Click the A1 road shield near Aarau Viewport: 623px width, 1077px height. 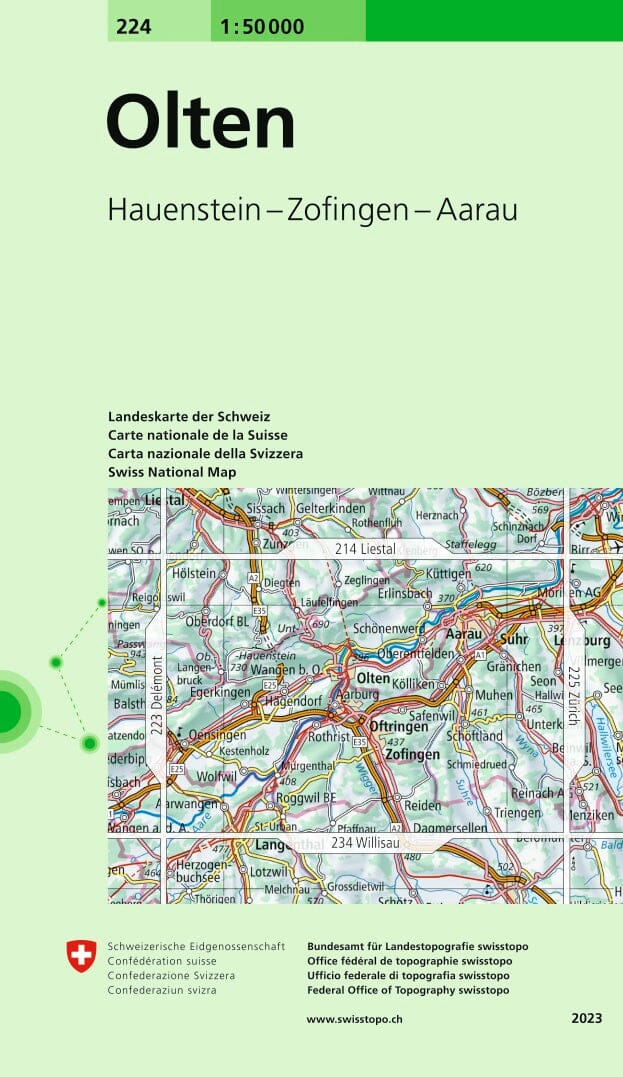pyautogui.click(x=480, y=654)
